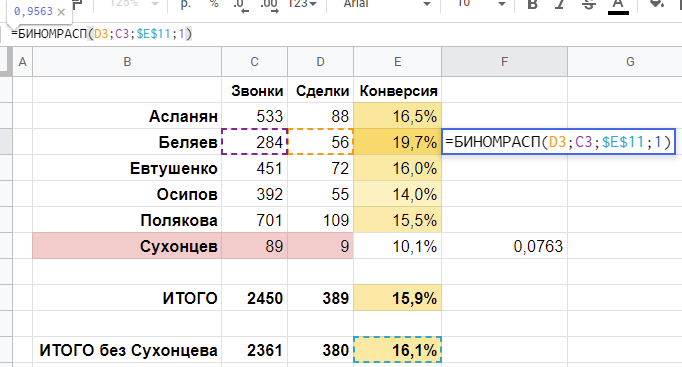Image resolution: width=682 pixels, height=367 pixels.
Task: Open the font size dropdown
Action: [x=481, y=4]
